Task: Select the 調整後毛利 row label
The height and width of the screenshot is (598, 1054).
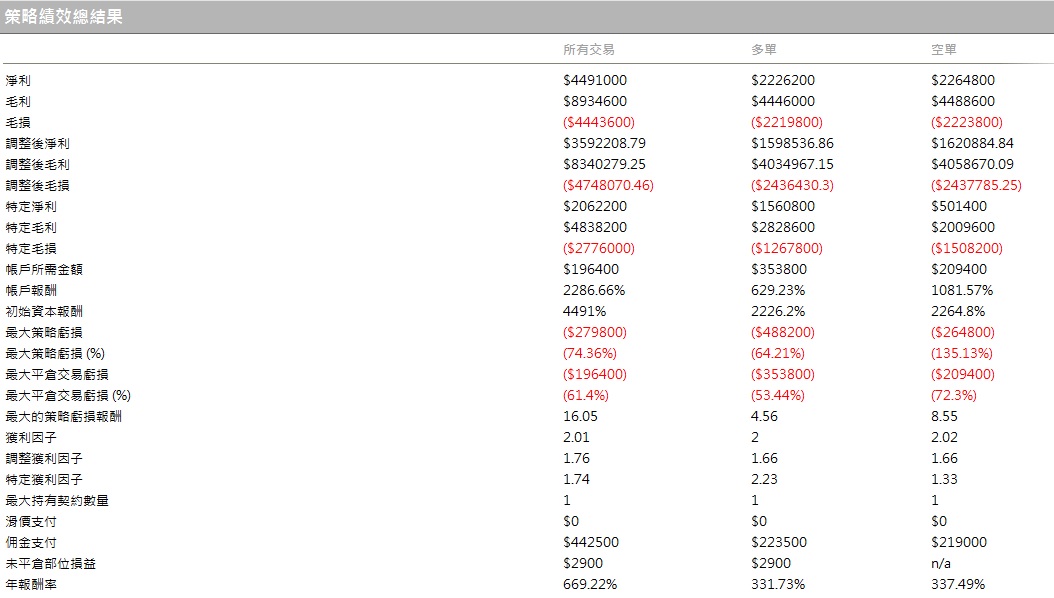Action: [38, 165]
